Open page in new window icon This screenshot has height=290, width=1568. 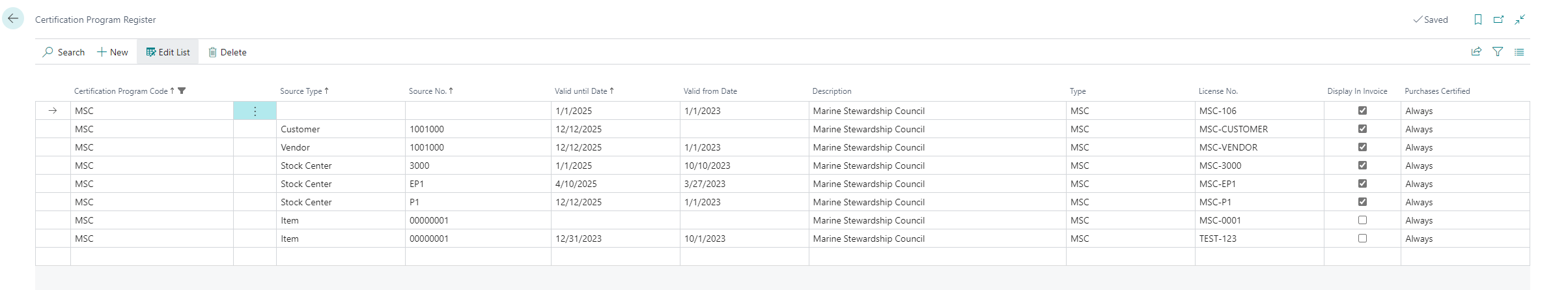[1498, 20]
